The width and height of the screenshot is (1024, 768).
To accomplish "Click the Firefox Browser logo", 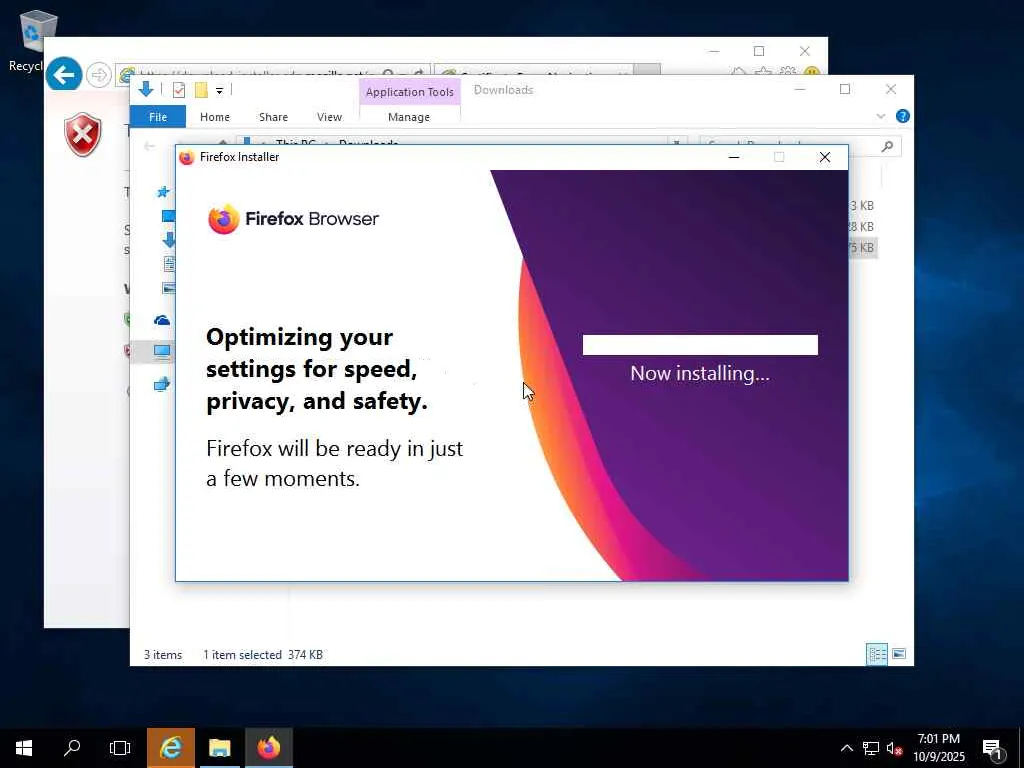I will point(293,219).
